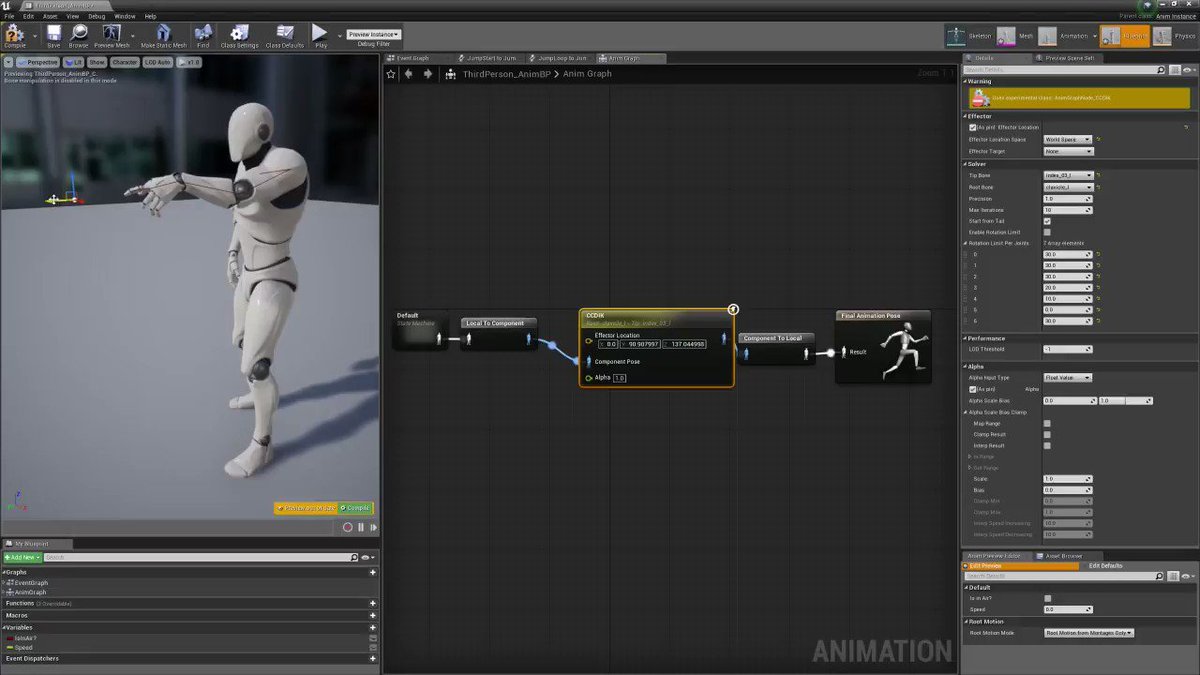Click Add New button in My Blueprint
1200x675 pixels.
tap(21, 557)
